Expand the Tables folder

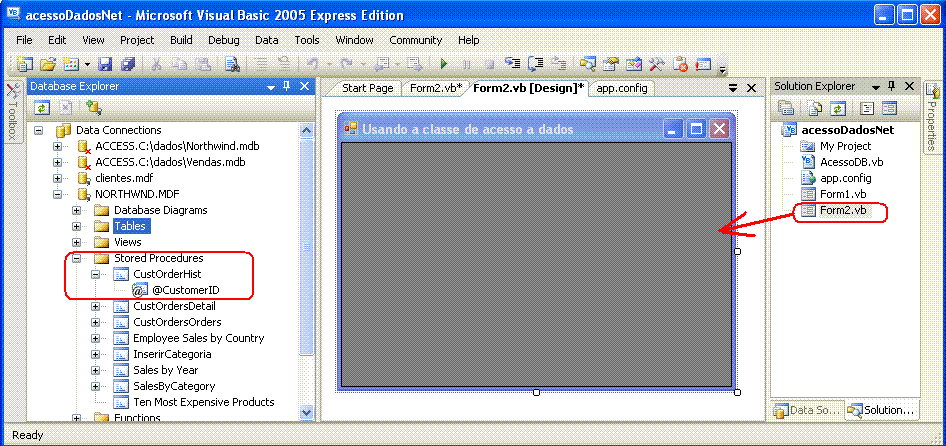(77, 226)
